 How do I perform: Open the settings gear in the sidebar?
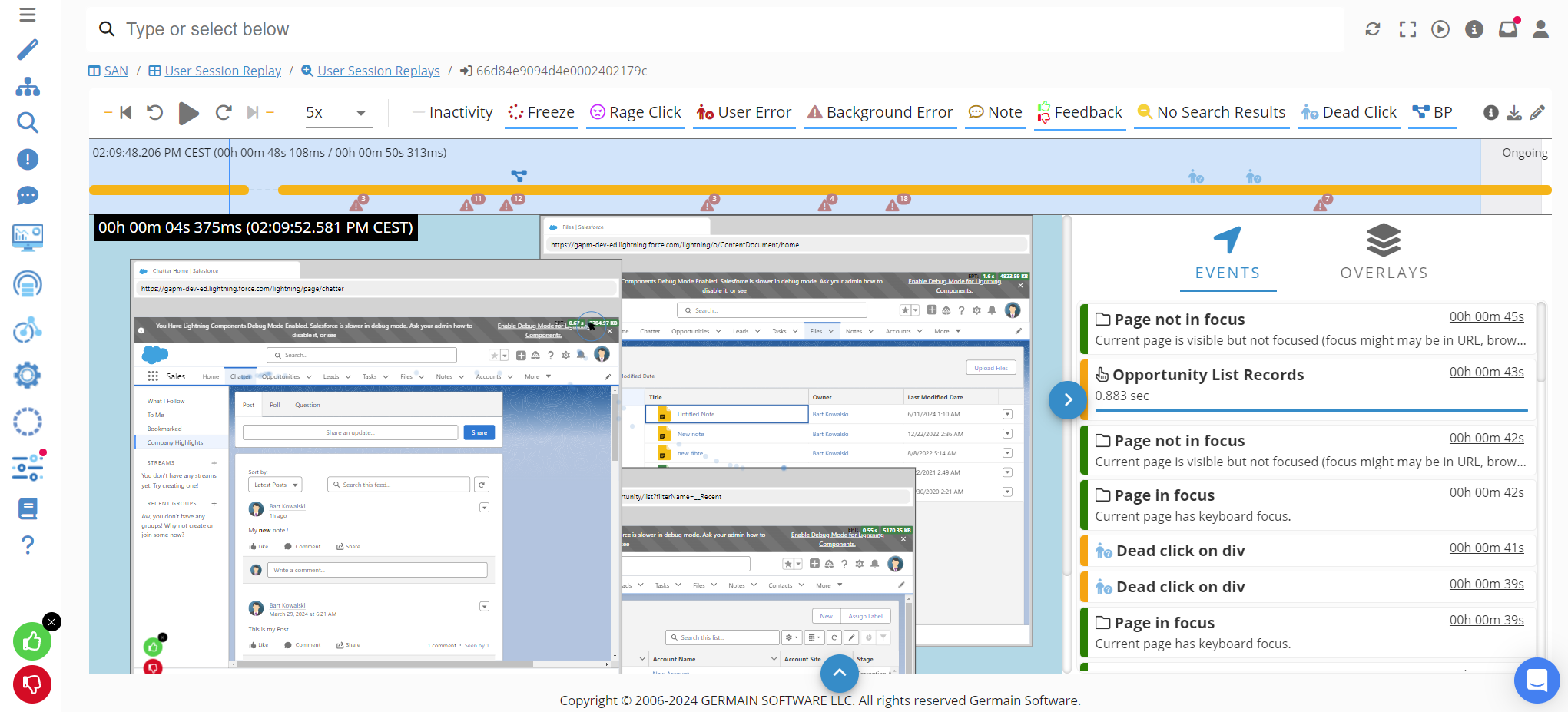(27, 375)
